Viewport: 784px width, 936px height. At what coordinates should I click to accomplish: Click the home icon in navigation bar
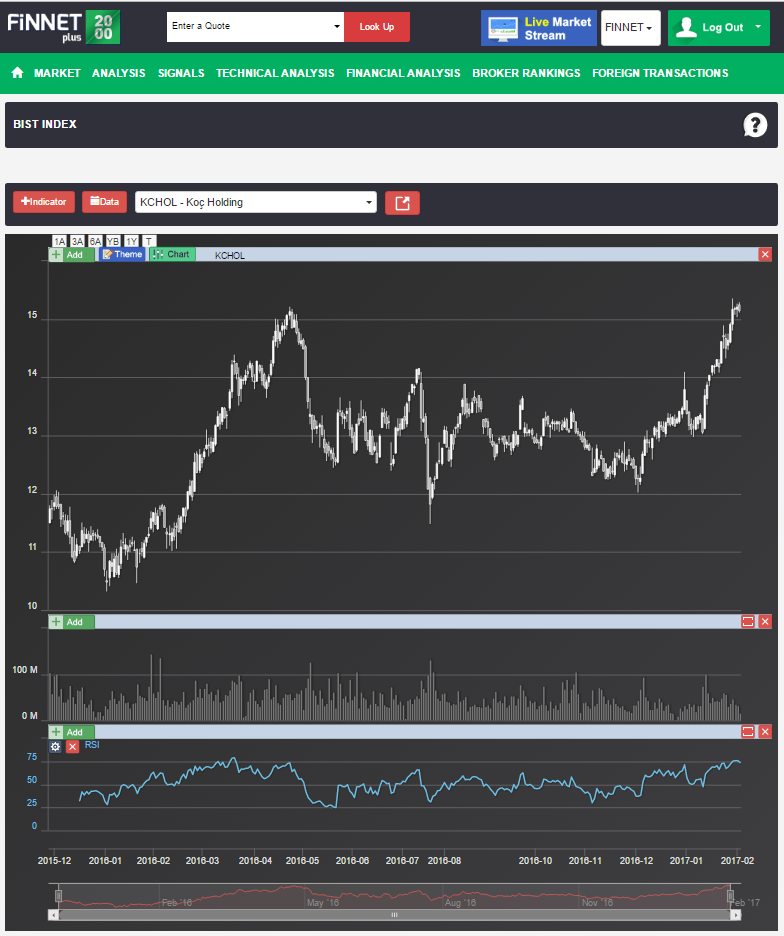coord(17,73)
